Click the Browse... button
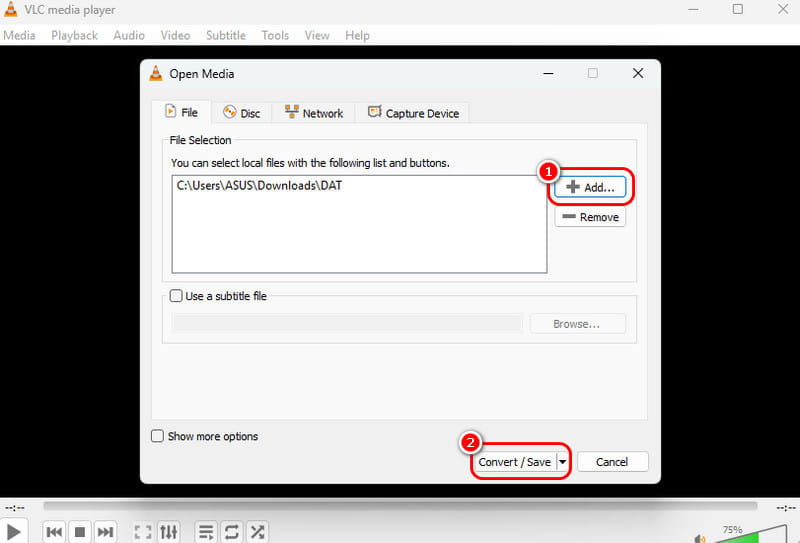800x543 pixels. coord(578,324)
